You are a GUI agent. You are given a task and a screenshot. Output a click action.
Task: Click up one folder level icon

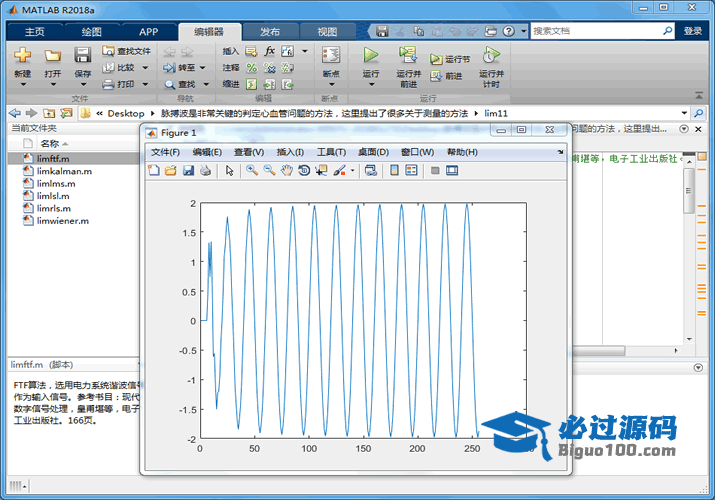coord(49,113)
